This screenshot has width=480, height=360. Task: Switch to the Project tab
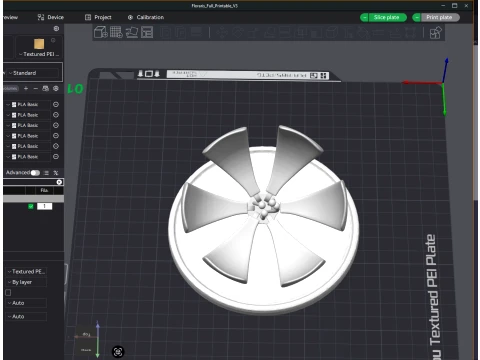(98, 17)
